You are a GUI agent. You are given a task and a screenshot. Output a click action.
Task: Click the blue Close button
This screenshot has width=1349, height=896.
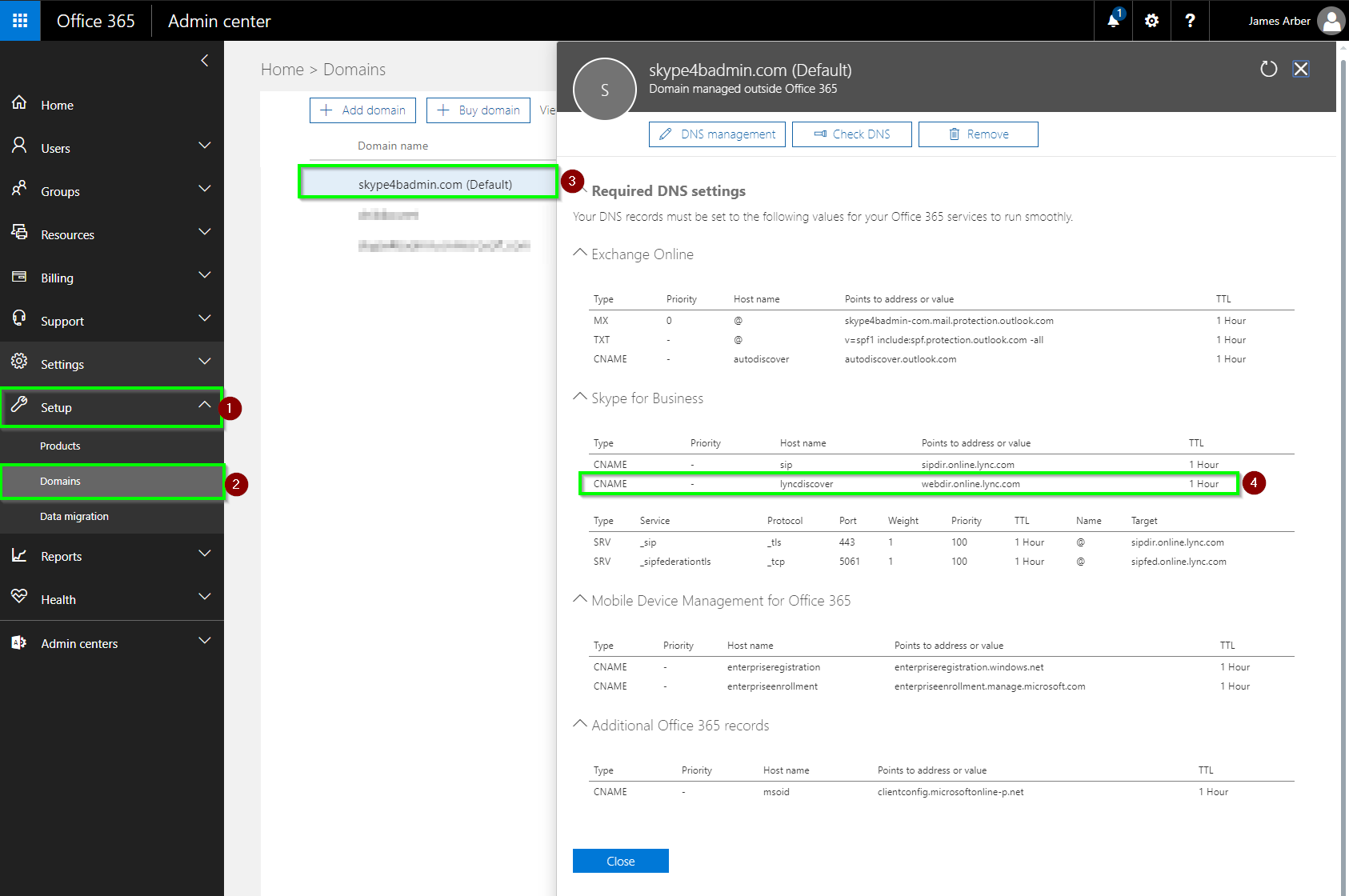coord(621,861)
